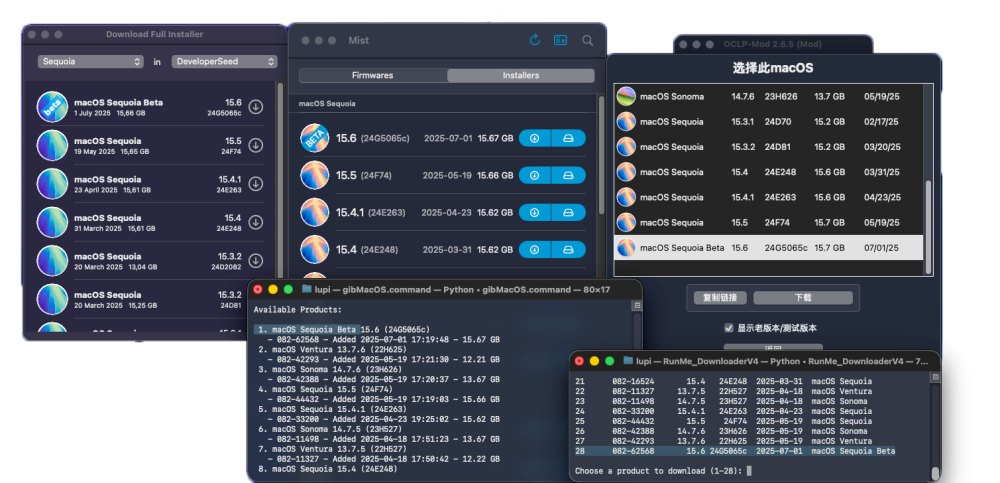The height and width of the screenshot is (483, 1000).
Task: Select macOS Sequoia 15.4.1 row in OCLP-Mod
Action: (x=768, y=197)
